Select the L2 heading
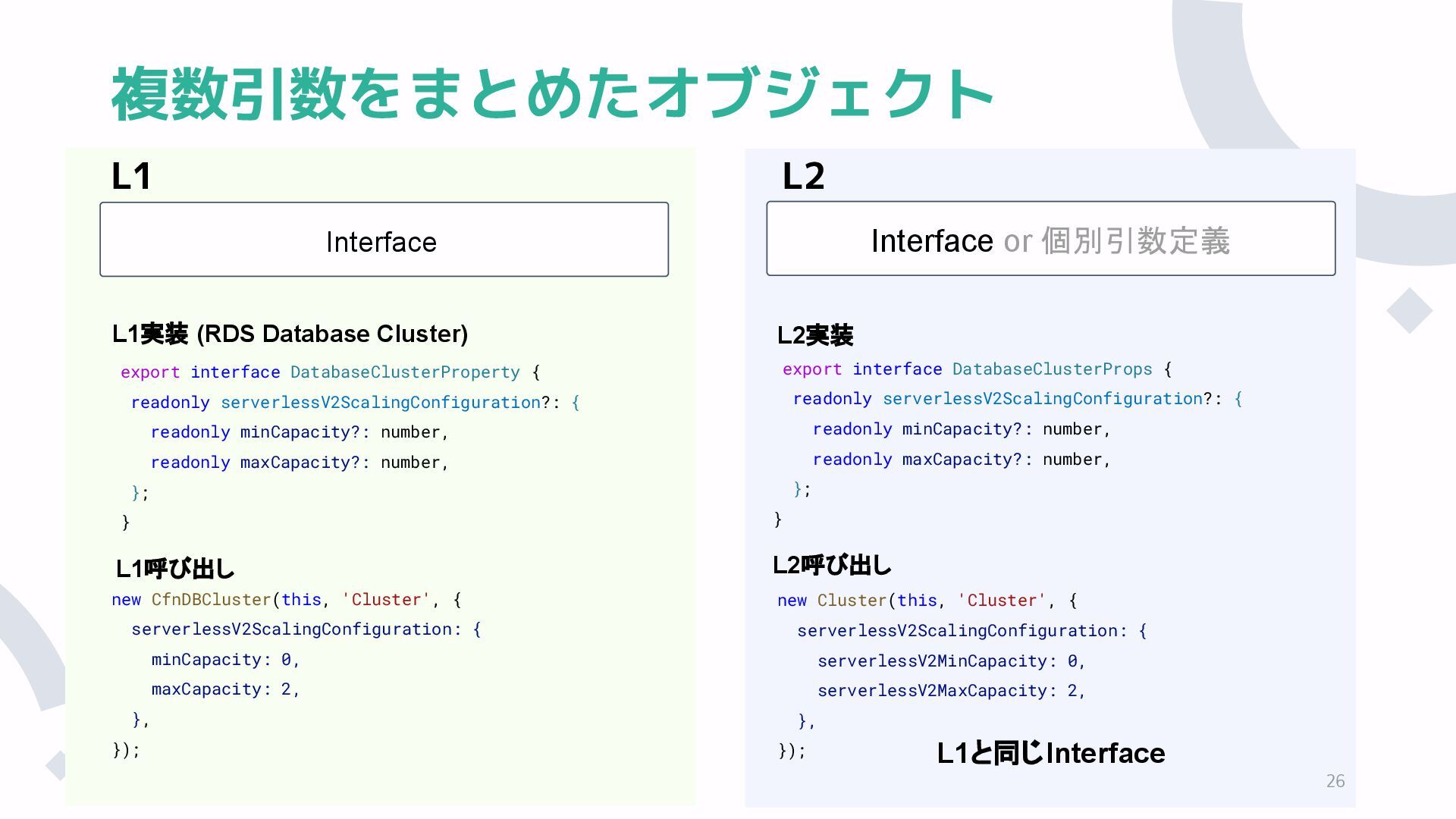The height and width of the screenshot is (819, 1456). 803,176
